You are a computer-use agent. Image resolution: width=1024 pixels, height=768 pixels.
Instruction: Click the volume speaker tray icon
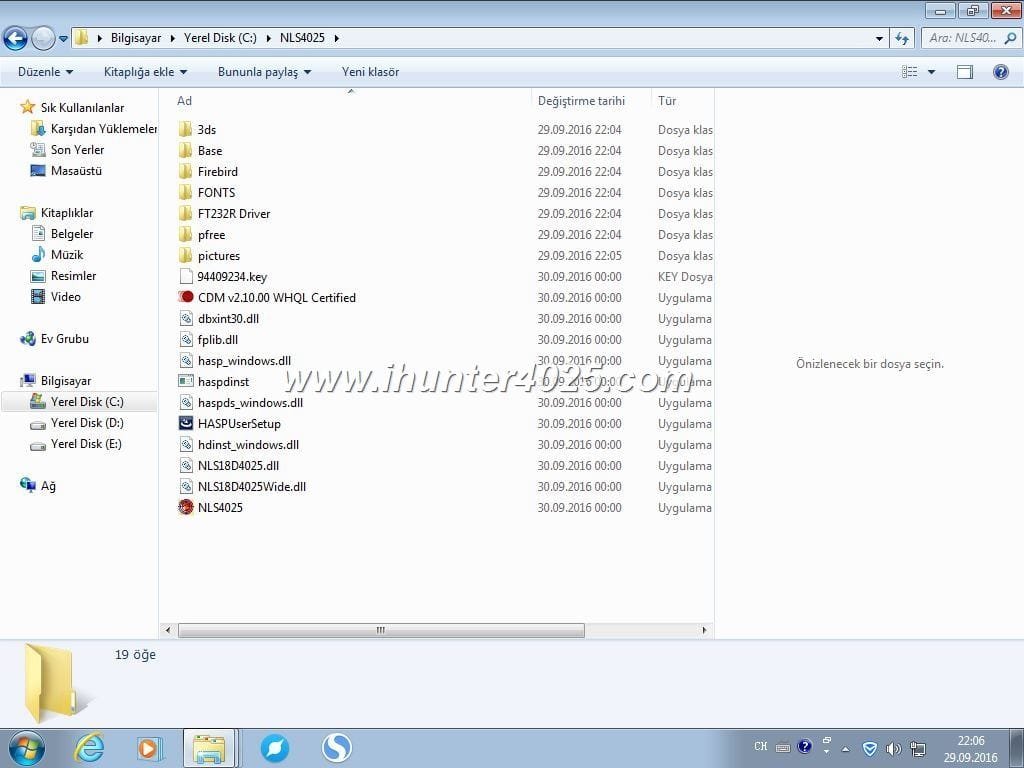[x=893, y=748]
